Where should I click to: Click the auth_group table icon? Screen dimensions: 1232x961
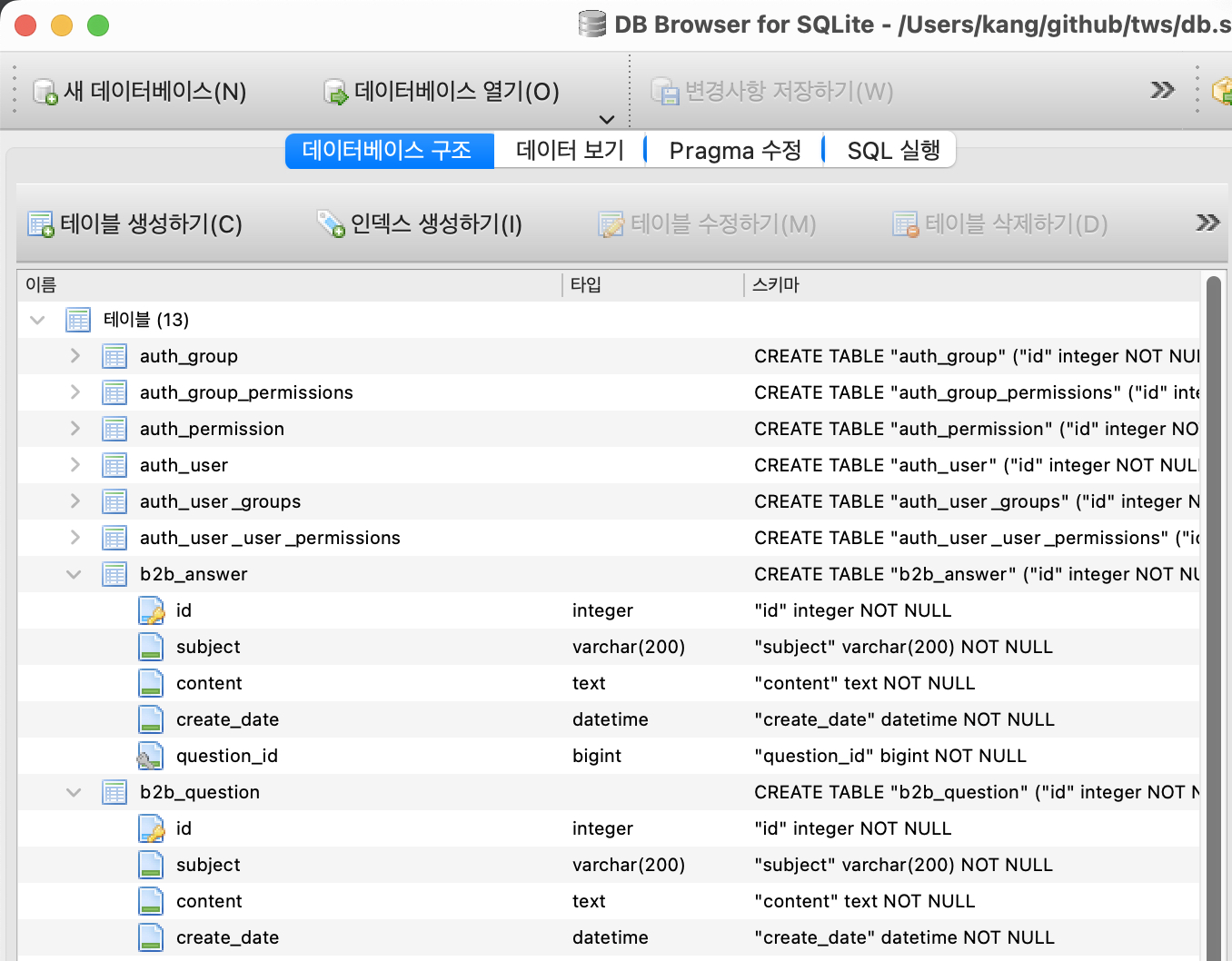114,356
